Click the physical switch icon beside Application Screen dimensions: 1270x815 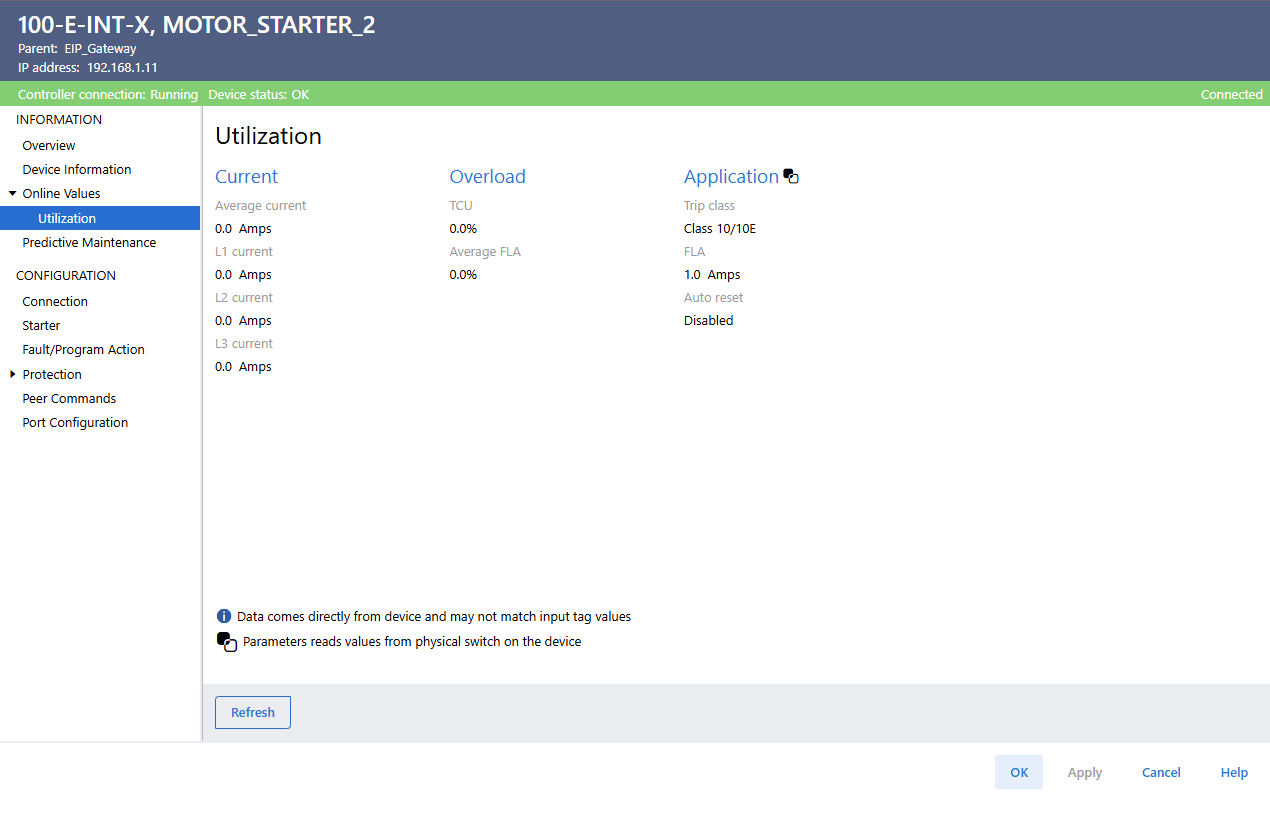791,176
